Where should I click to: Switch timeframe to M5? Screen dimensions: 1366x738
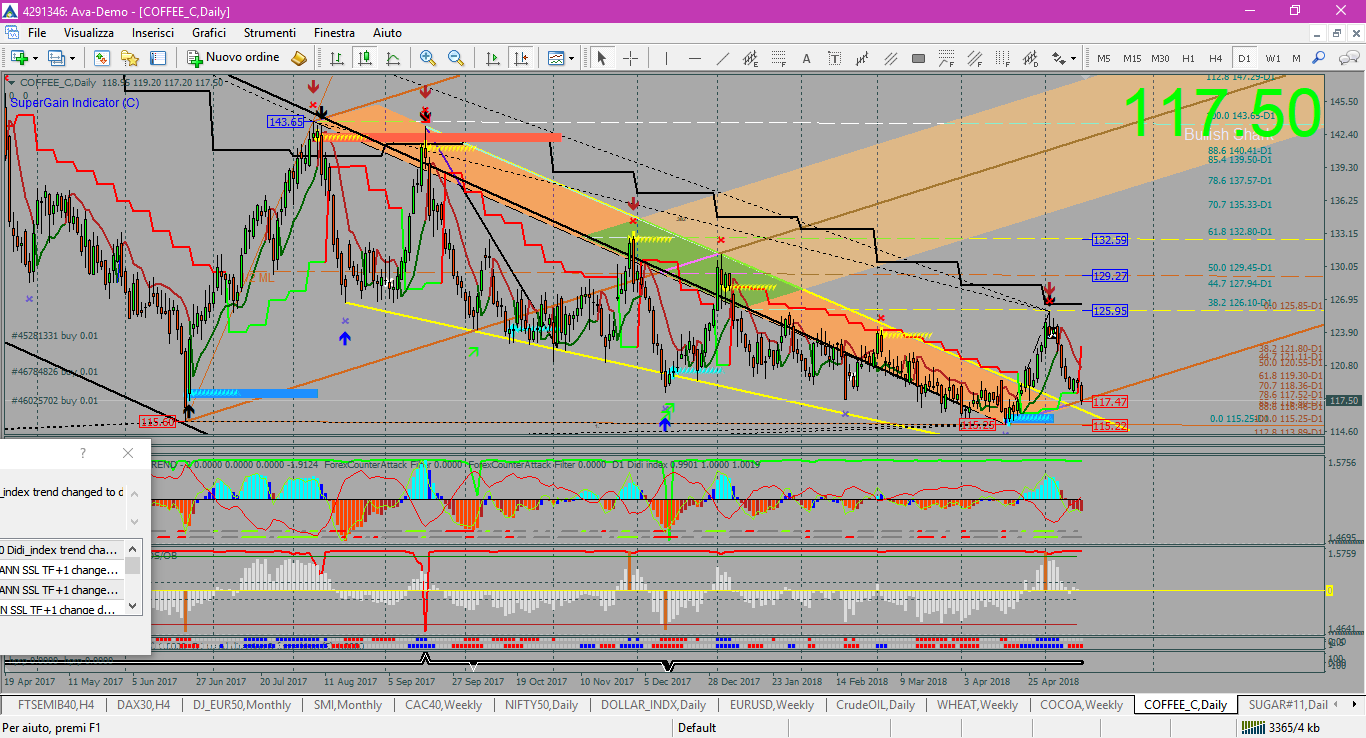(x=1103, y=58)
